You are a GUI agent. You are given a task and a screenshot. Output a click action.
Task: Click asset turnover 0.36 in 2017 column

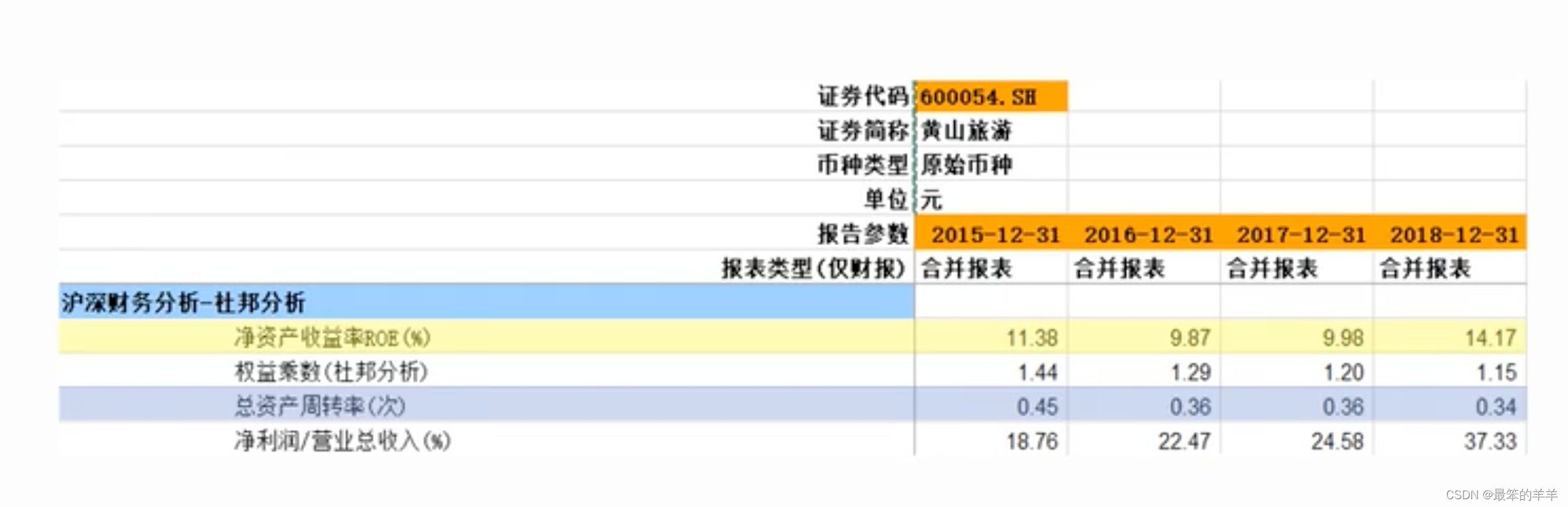point(1343,407)
